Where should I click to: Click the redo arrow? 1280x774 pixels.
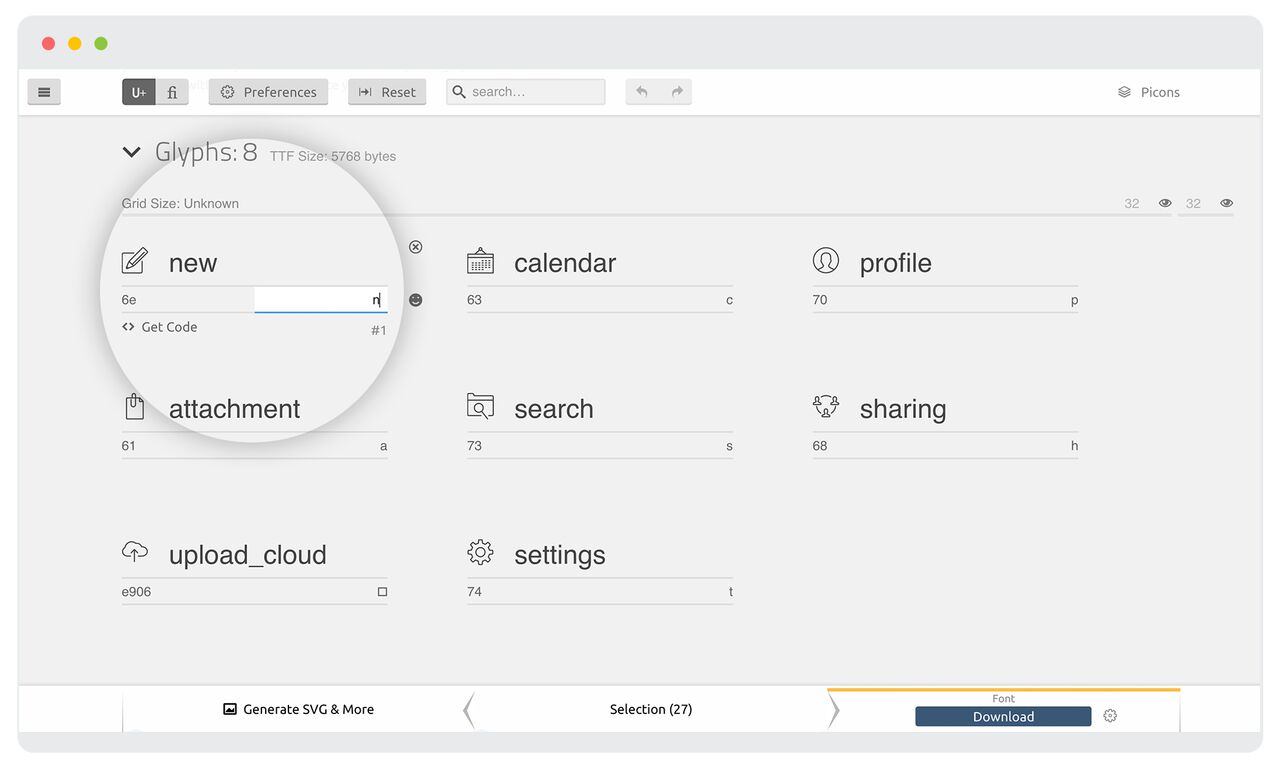click(x=677, y=92)
